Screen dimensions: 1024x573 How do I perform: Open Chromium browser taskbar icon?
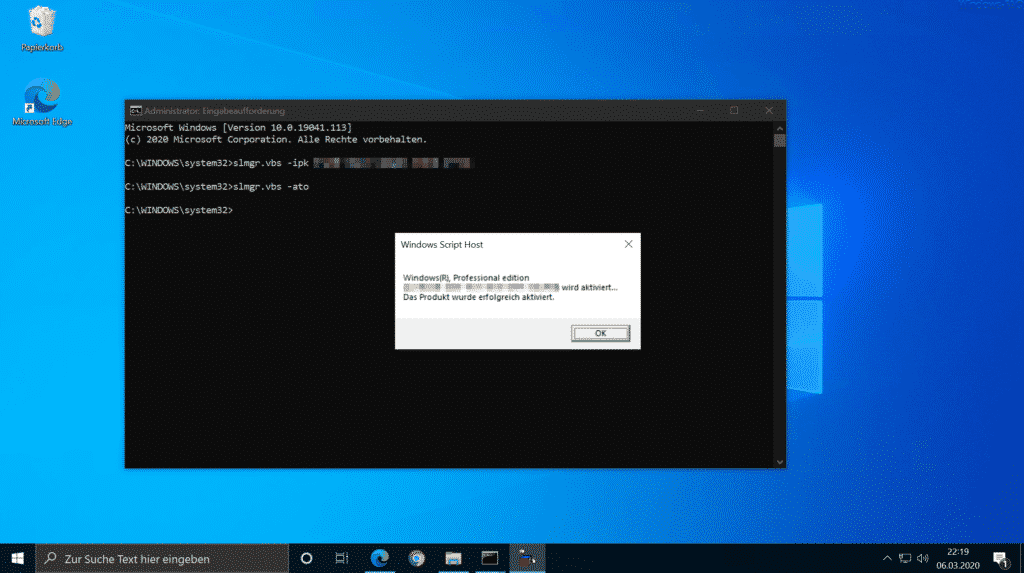click(416, 559)
